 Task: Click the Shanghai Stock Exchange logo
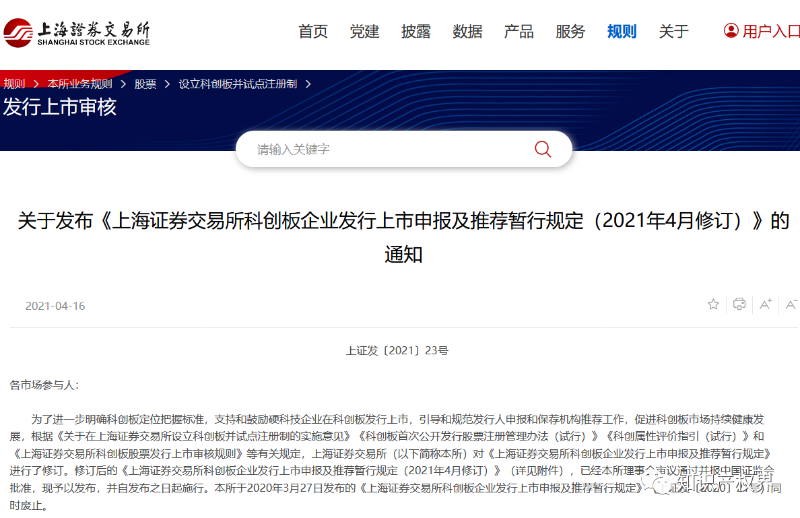click(77, 33)
